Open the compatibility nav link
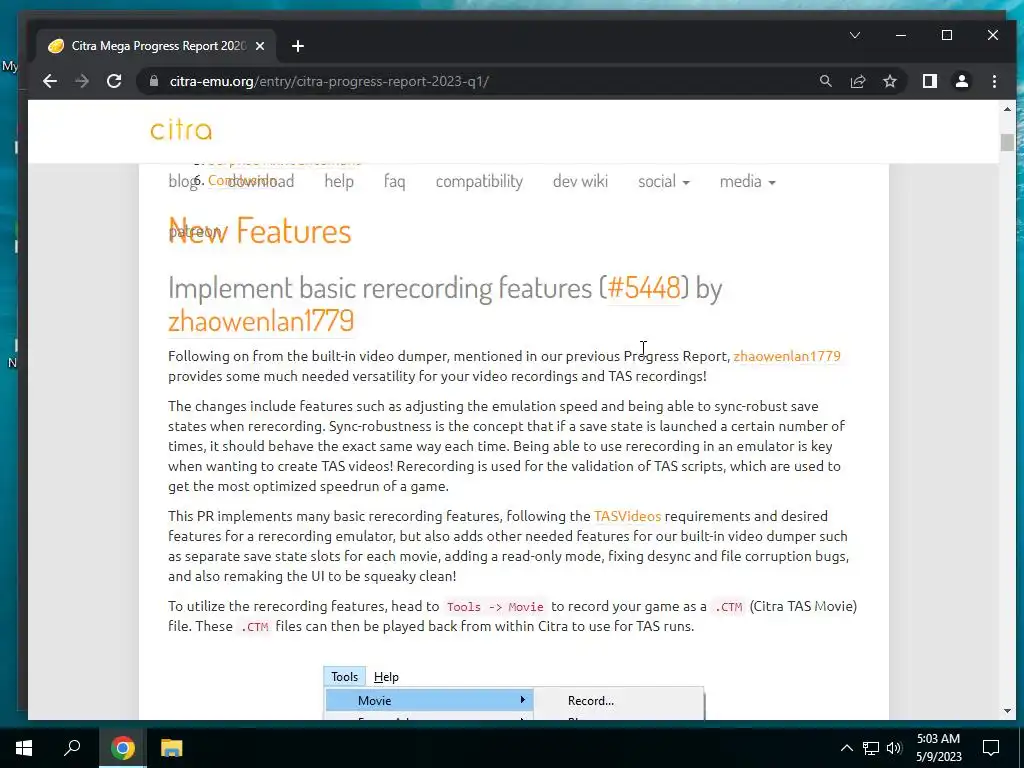The image size is (1024, 768). pyautogui.click(x=479, y=181)
